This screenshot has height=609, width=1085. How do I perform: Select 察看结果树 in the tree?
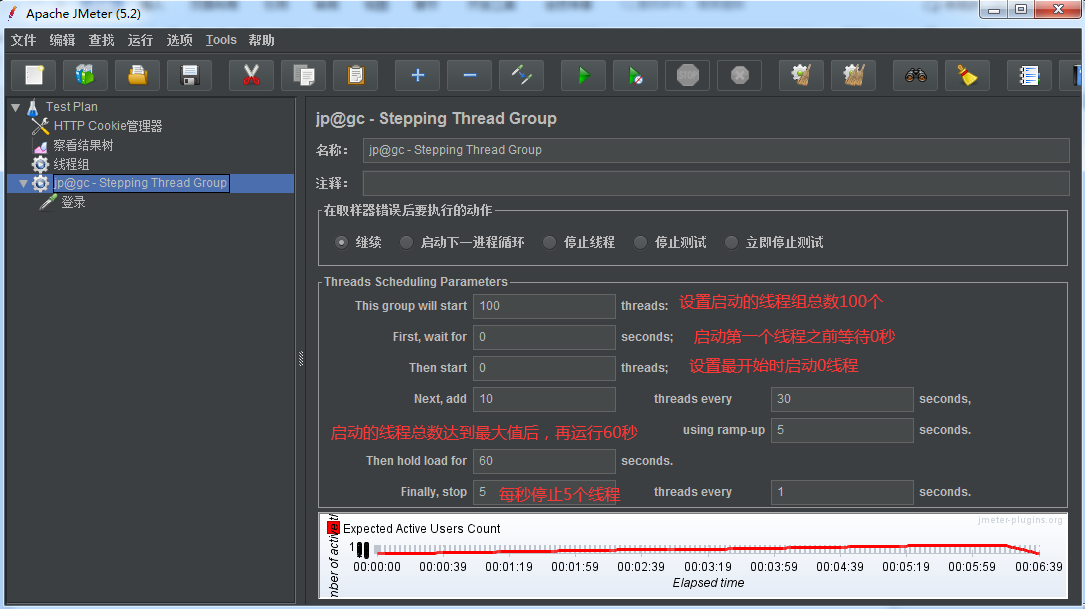pyautogui.click(x=83, y=145)
